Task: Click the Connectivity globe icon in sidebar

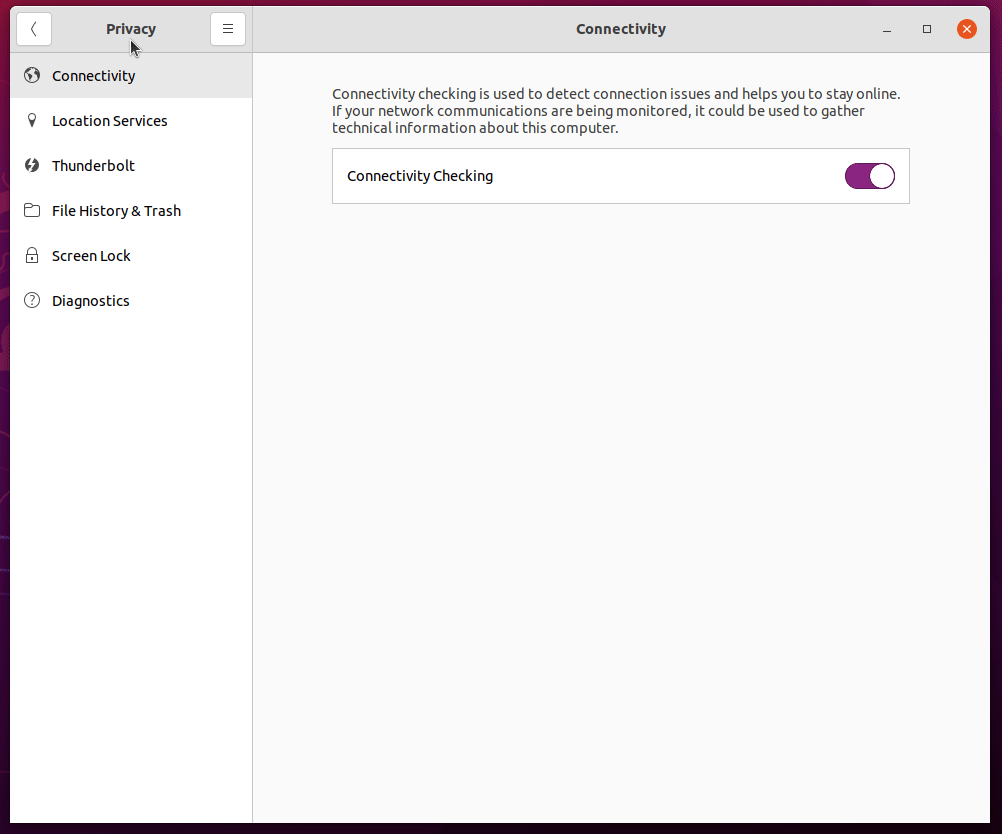Action: (31, 75)
